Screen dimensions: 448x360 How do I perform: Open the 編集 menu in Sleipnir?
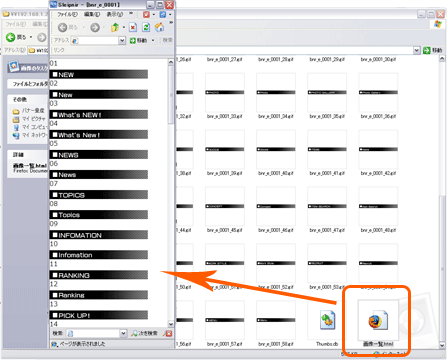[x=92, y=14]
